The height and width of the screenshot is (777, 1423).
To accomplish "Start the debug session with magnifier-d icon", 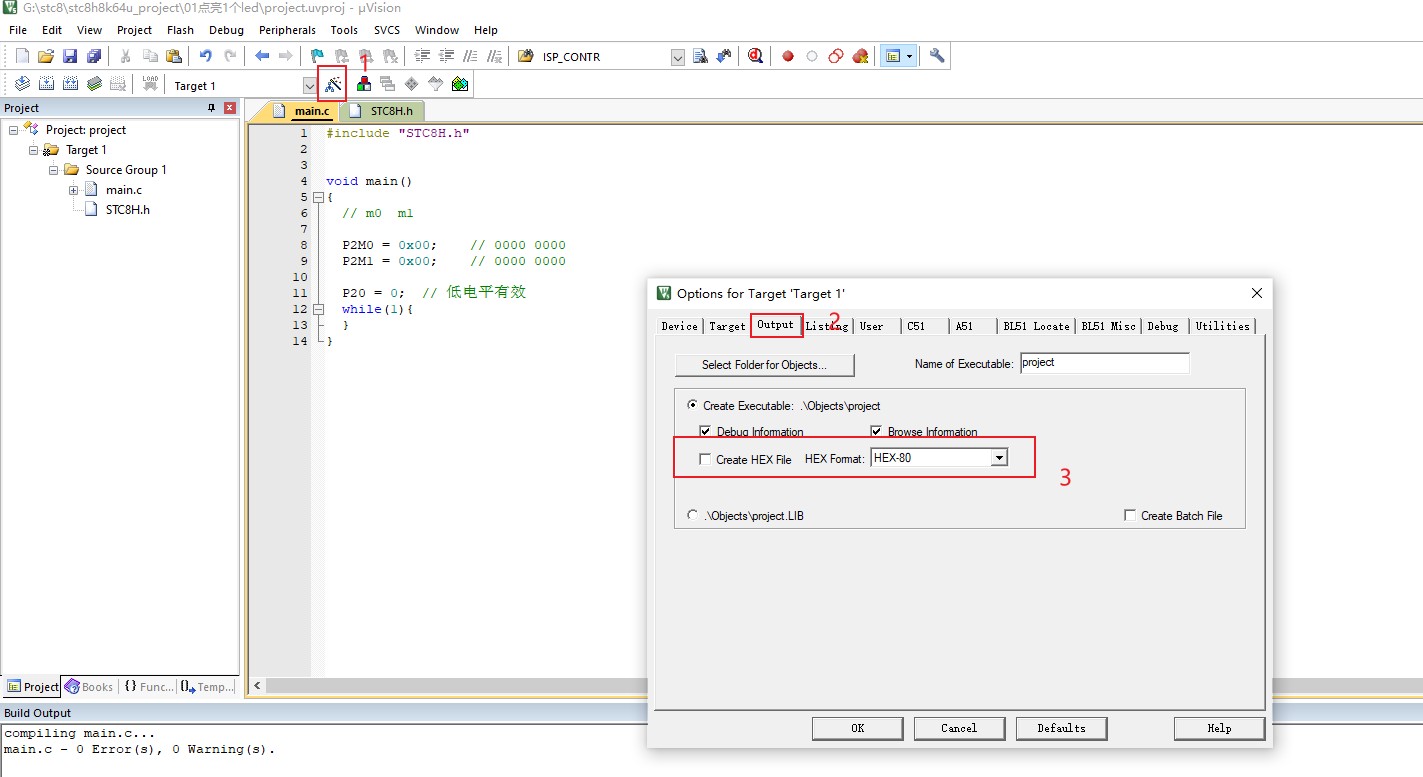I will (755, 56).
